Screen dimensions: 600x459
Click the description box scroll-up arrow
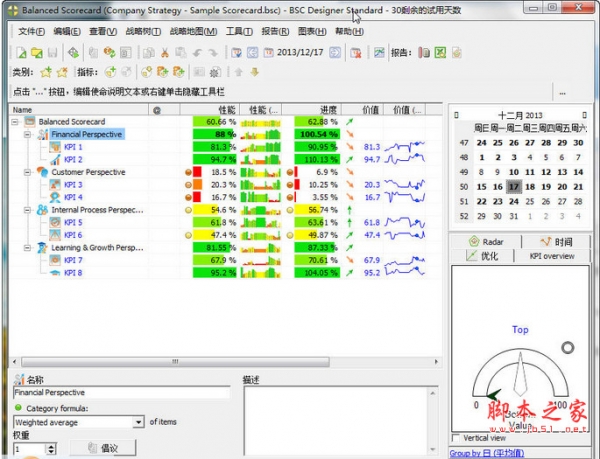433,394
